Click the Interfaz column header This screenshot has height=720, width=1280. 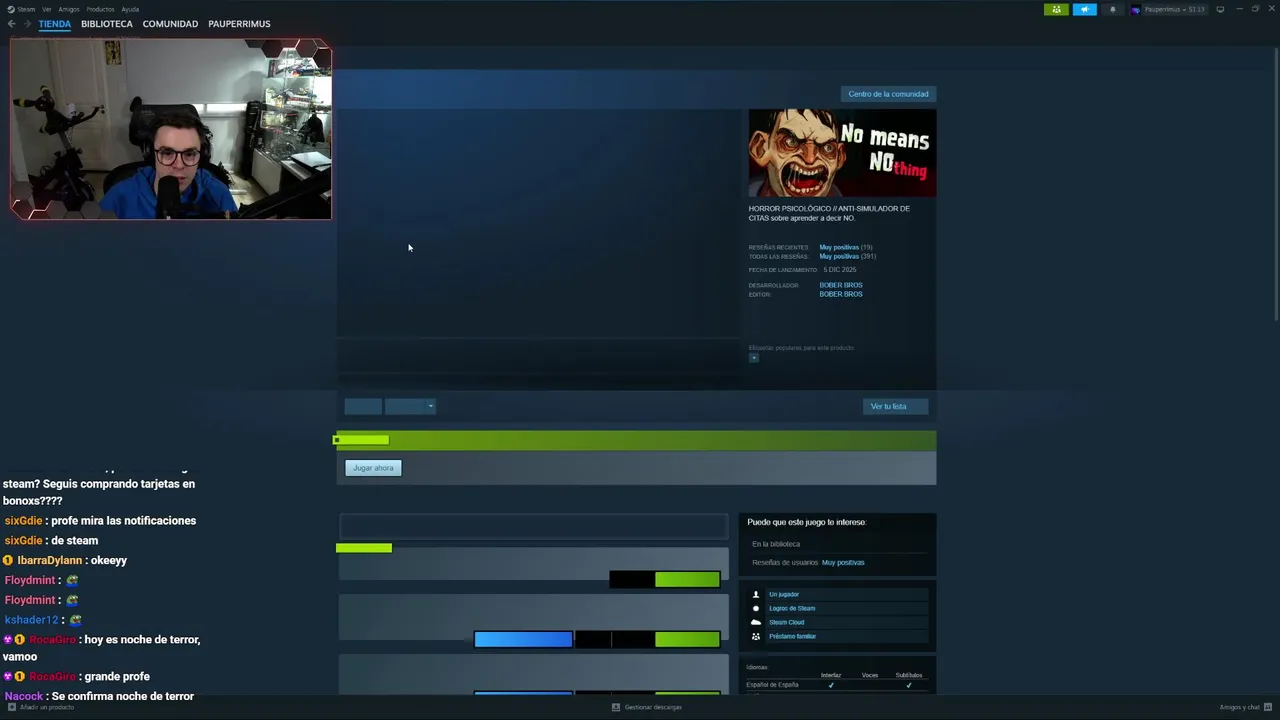[x=831, y=675]
